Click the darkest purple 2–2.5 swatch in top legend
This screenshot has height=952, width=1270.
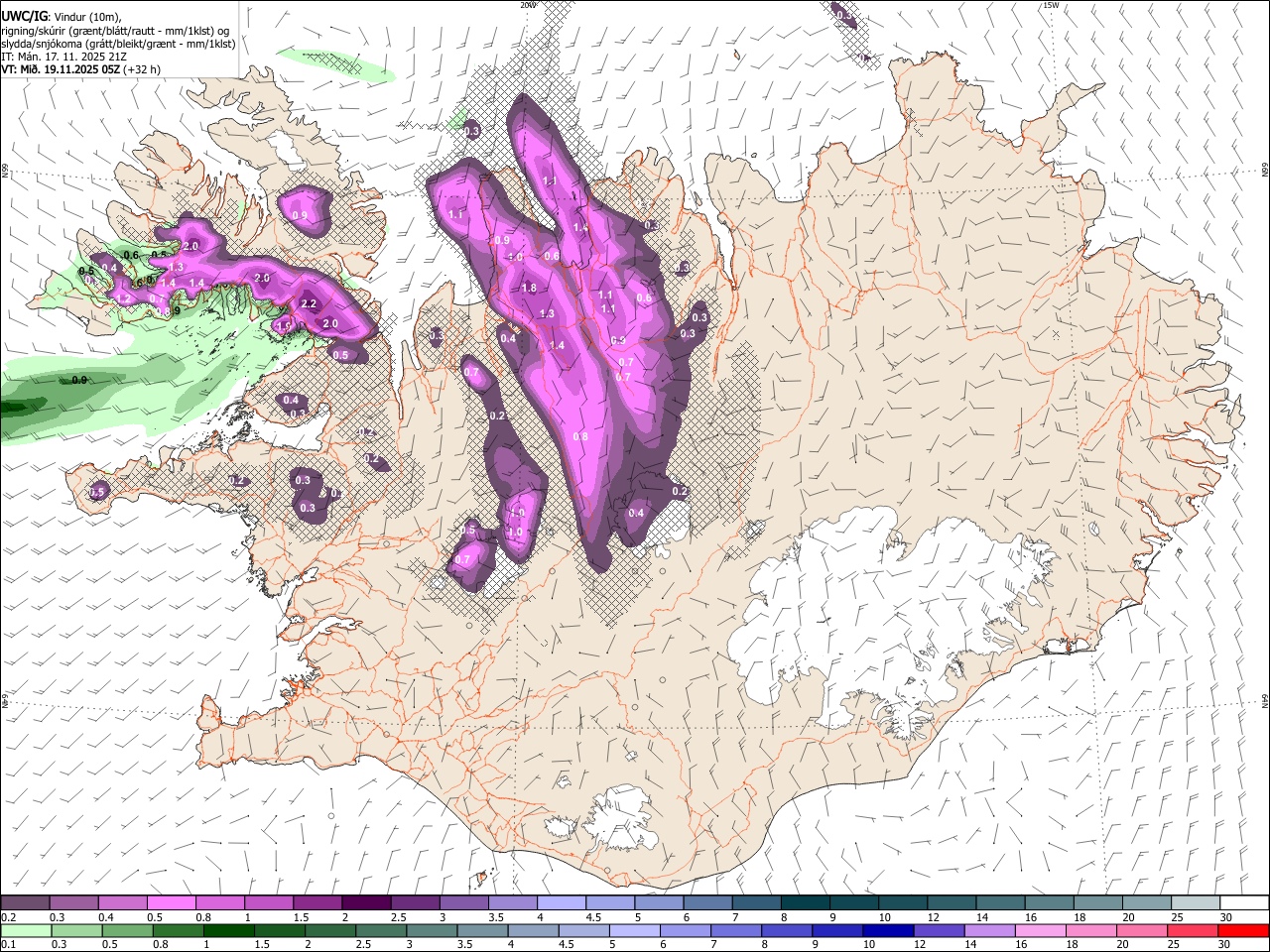366,903
